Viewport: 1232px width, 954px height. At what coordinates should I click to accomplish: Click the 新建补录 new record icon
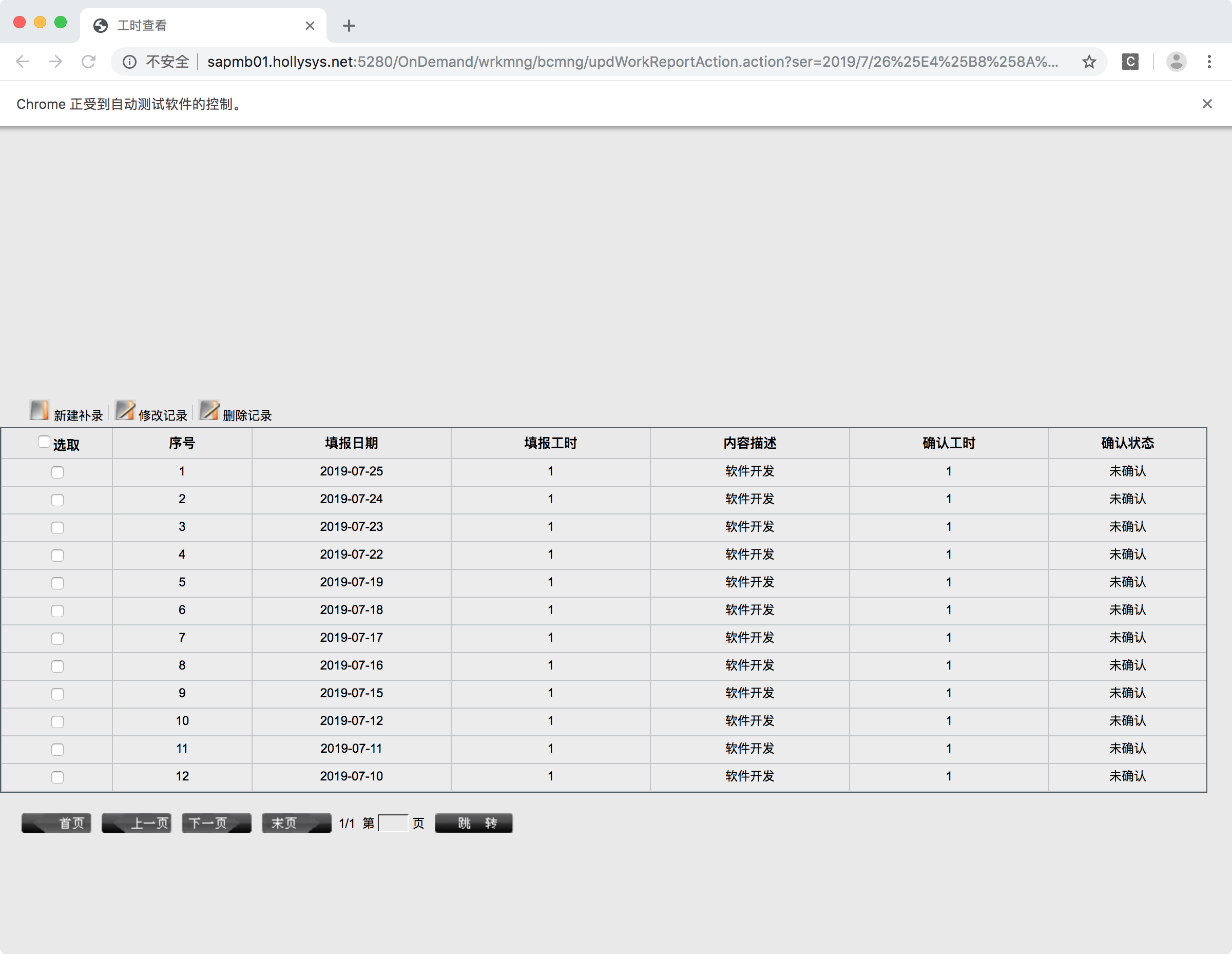[x=40, y=410]
